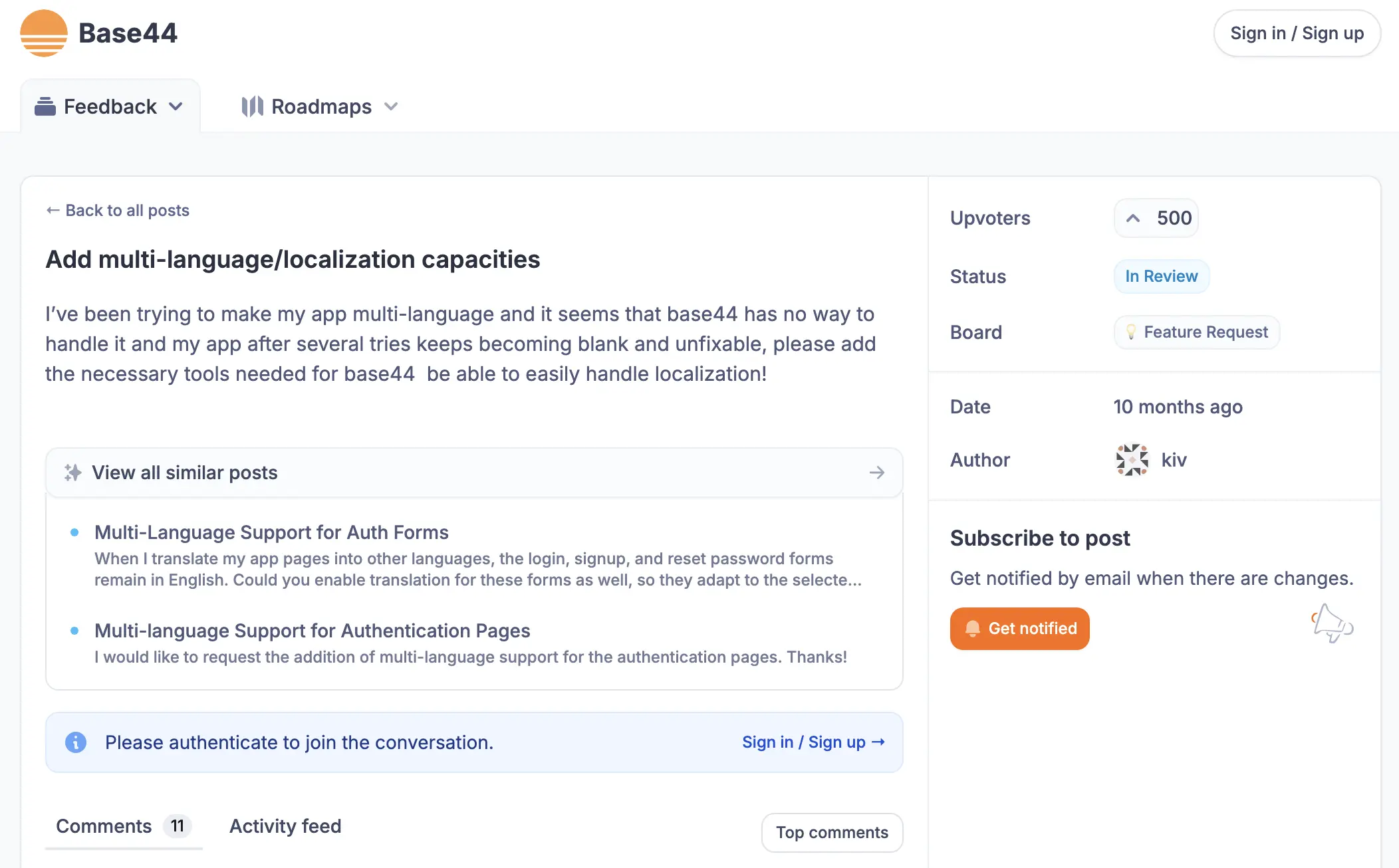The height and width of the screenshot is (868, 1399).
Task: Click the blue info circle icon
Action: point(76,742)
